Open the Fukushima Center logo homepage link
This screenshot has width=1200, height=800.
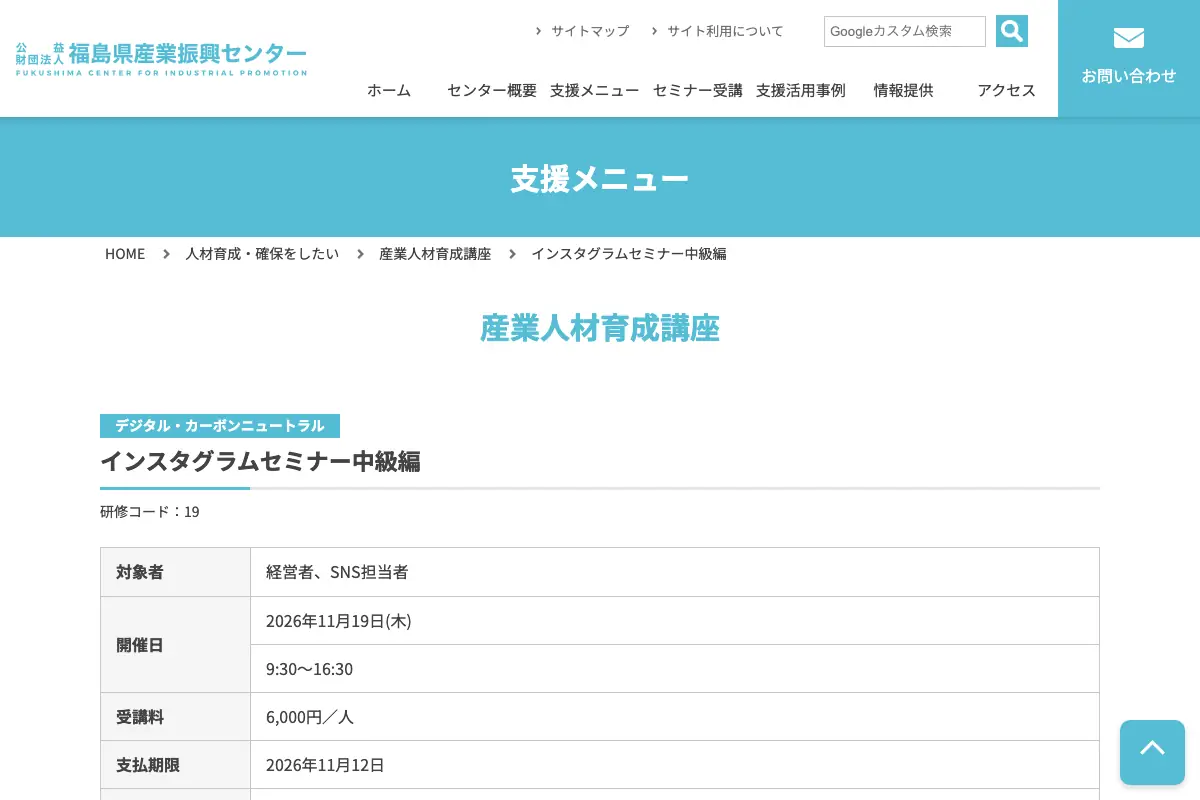[161, 59]
